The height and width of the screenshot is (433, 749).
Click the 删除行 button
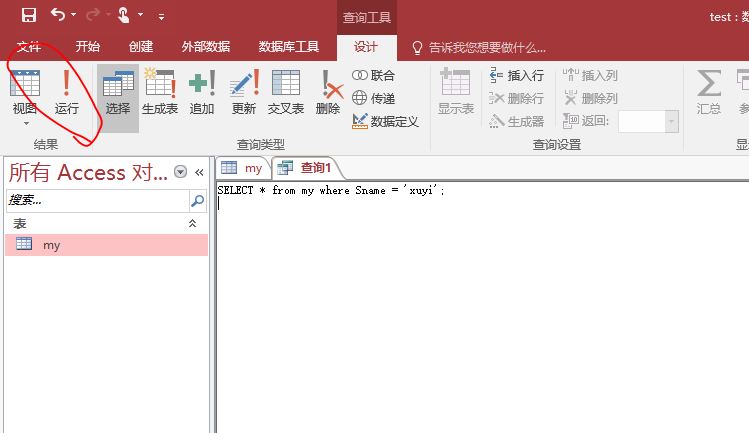point(516,98)
